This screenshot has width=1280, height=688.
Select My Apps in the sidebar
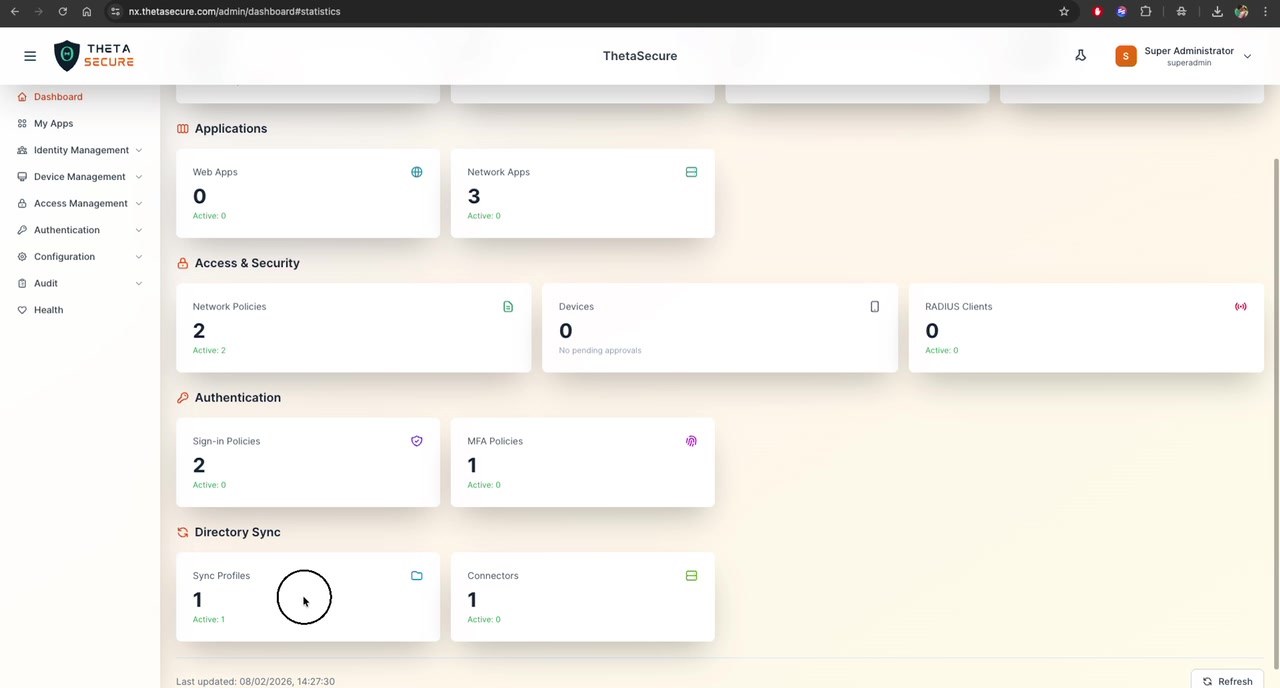pos(53,123)
